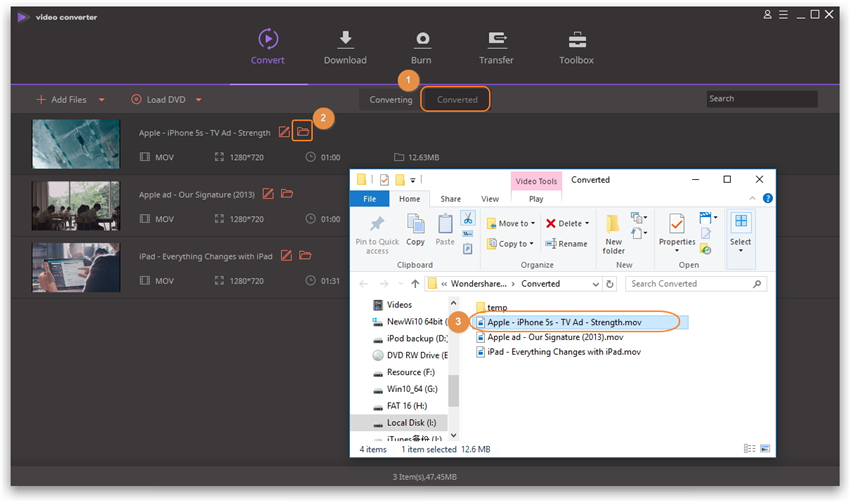Open folder for Our Signature (2013) video
The height and width of the screenshot is (502, 850).
coord(287,194)
